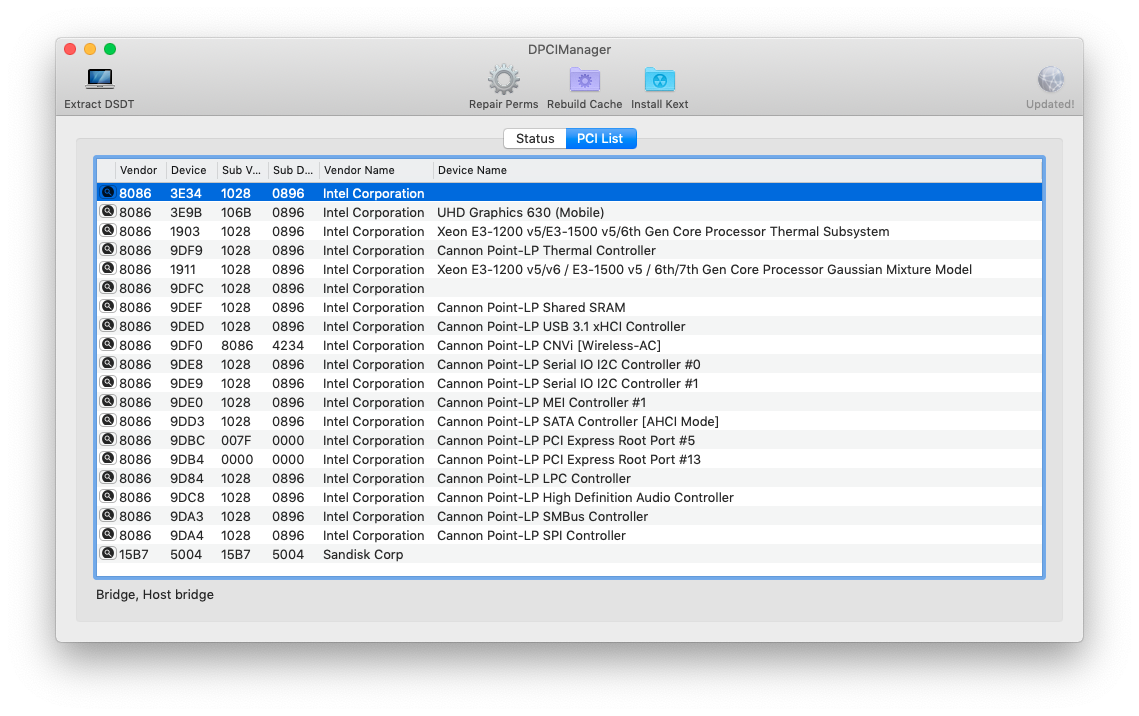Select Cannon Point-LP SPI Controller
Viewport: 1139px width, 716px height.
[531, 535]
